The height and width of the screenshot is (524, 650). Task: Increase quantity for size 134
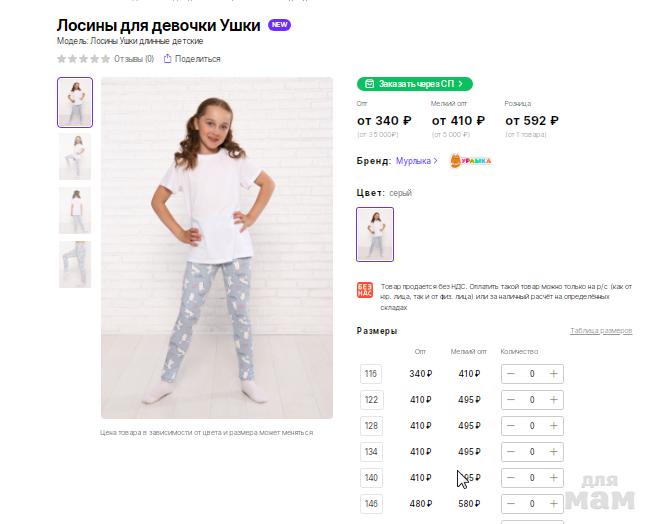554,452
